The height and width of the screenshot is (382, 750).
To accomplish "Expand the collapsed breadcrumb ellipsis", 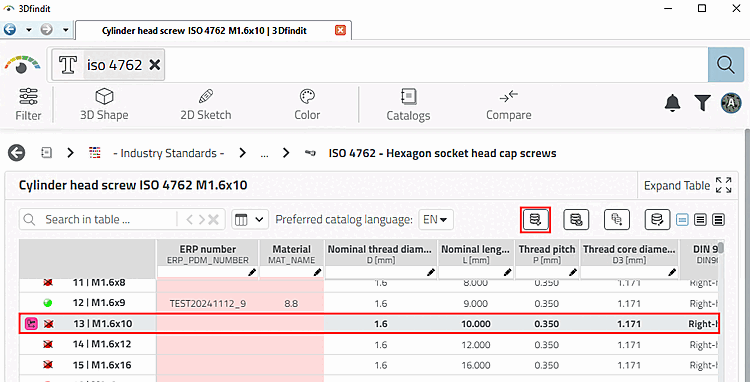I will (264, 153).
